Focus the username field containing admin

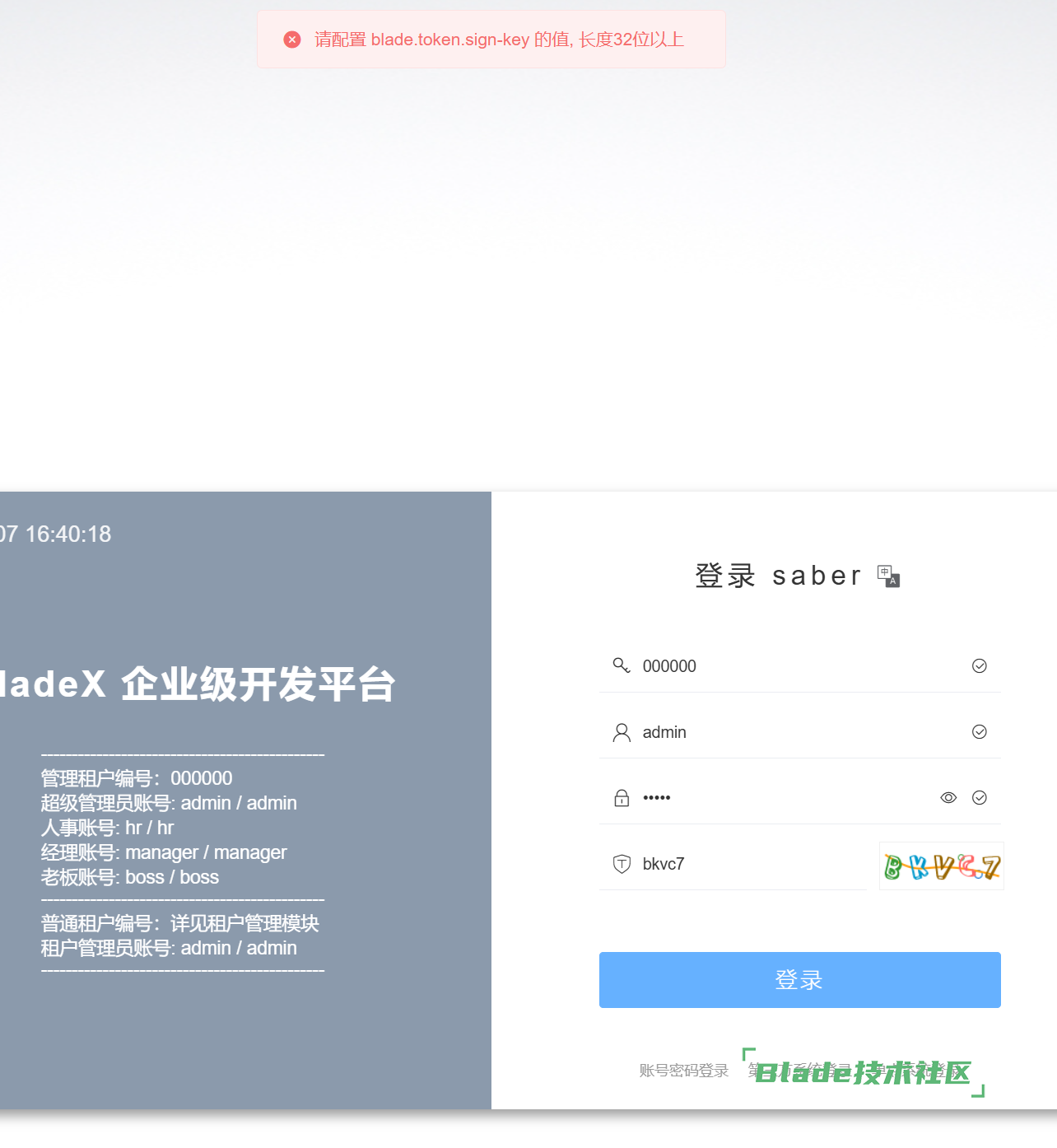pyautogui.click(x=790, y=732)
